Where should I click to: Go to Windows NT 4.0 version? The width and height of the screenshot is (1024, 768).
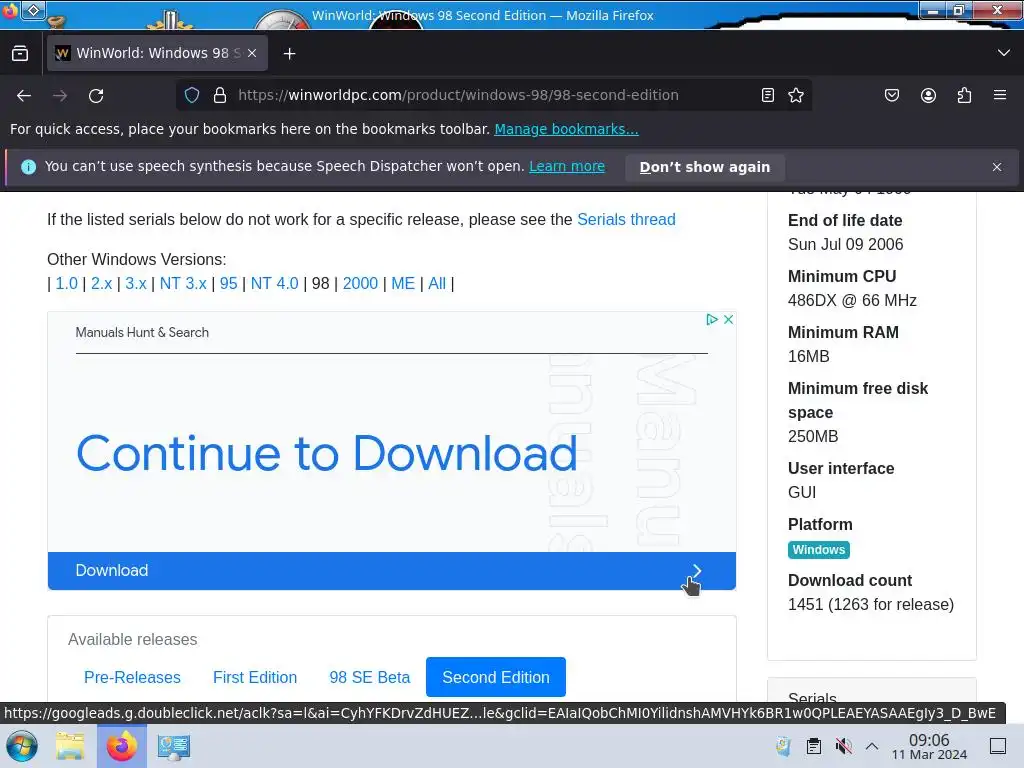275,283
